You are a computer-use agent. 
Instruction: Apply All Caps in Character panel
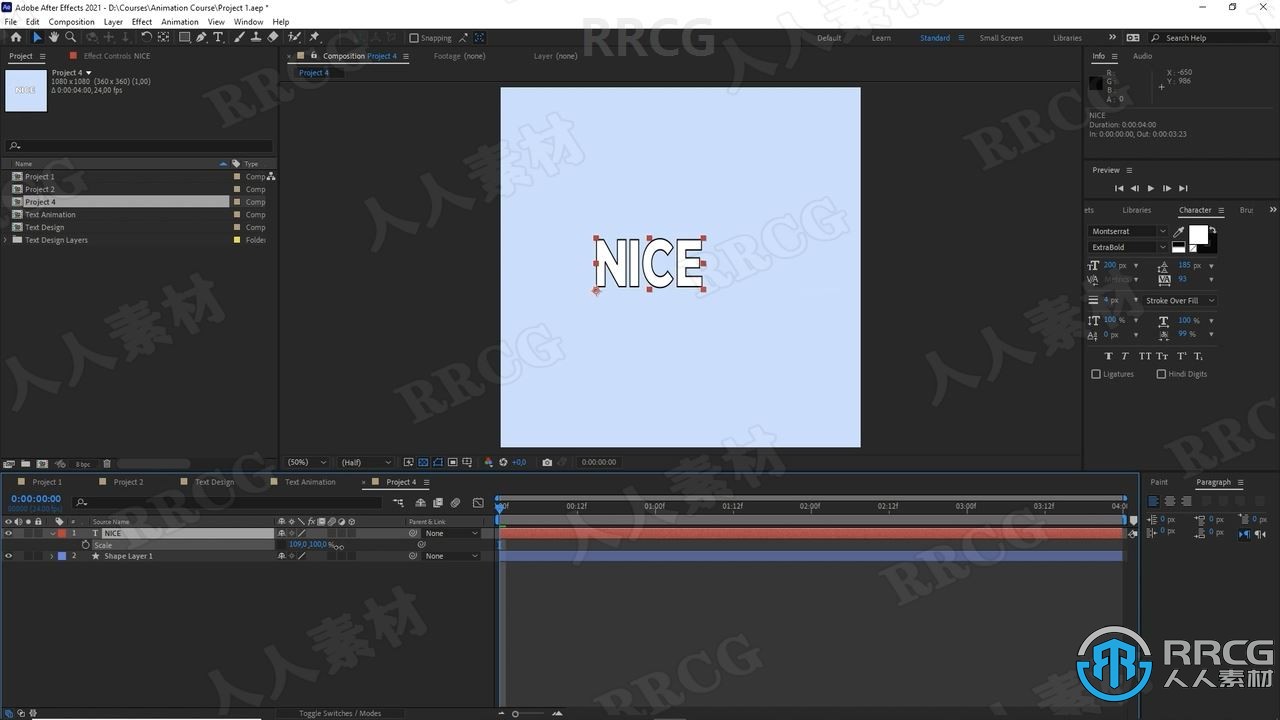coord(1145,356)
